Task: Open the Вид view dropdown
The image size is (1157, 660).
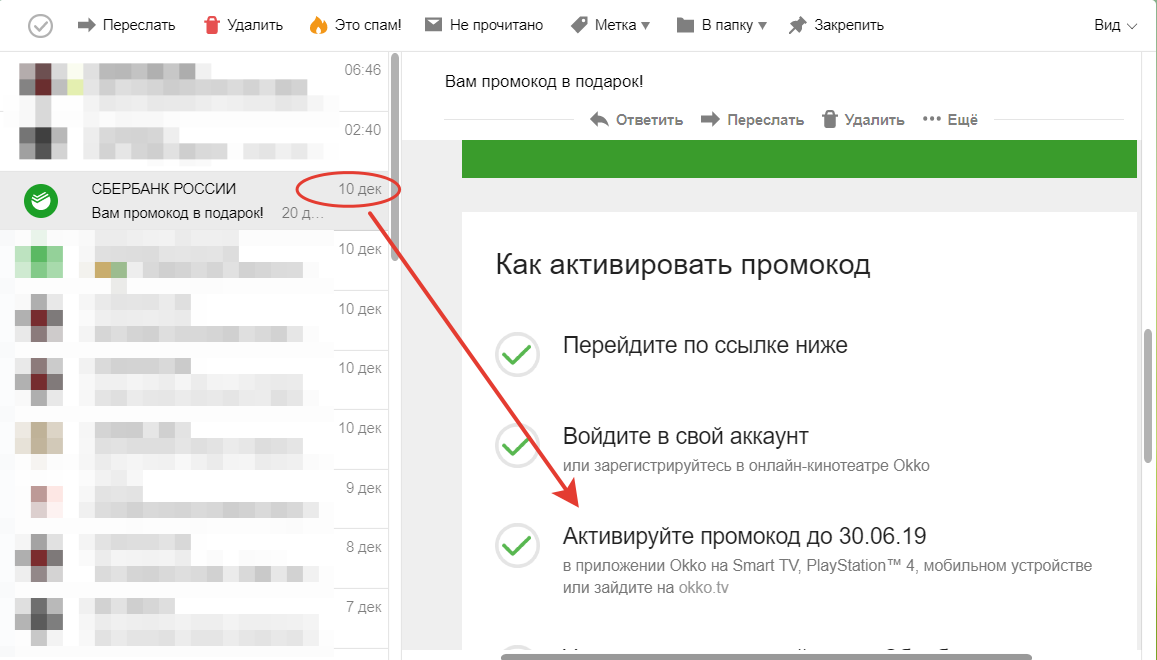Action: click(1115, 25)
